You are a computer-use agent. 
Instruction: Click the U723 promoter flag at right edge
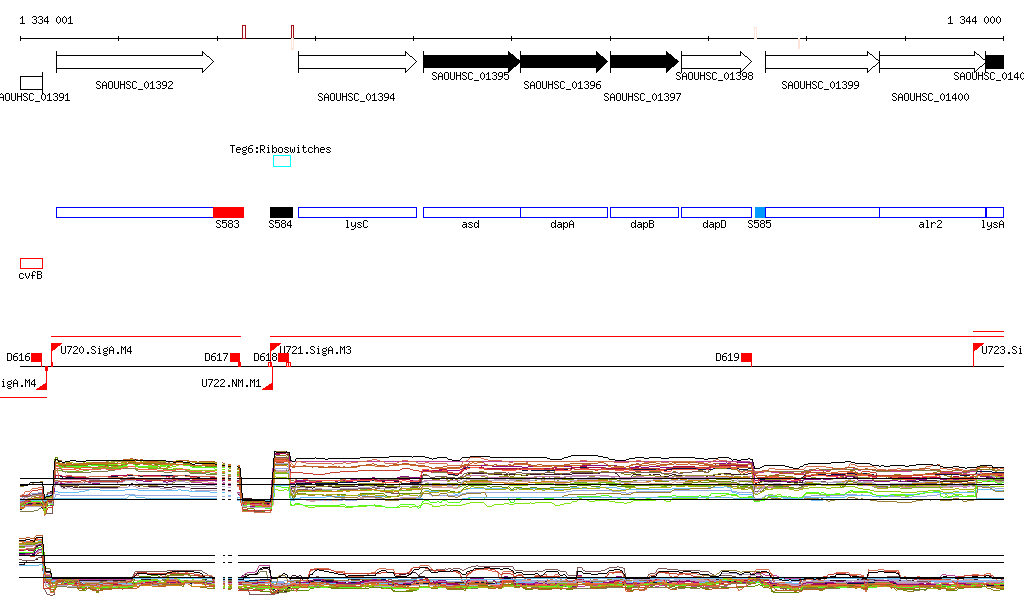point(978,348)
